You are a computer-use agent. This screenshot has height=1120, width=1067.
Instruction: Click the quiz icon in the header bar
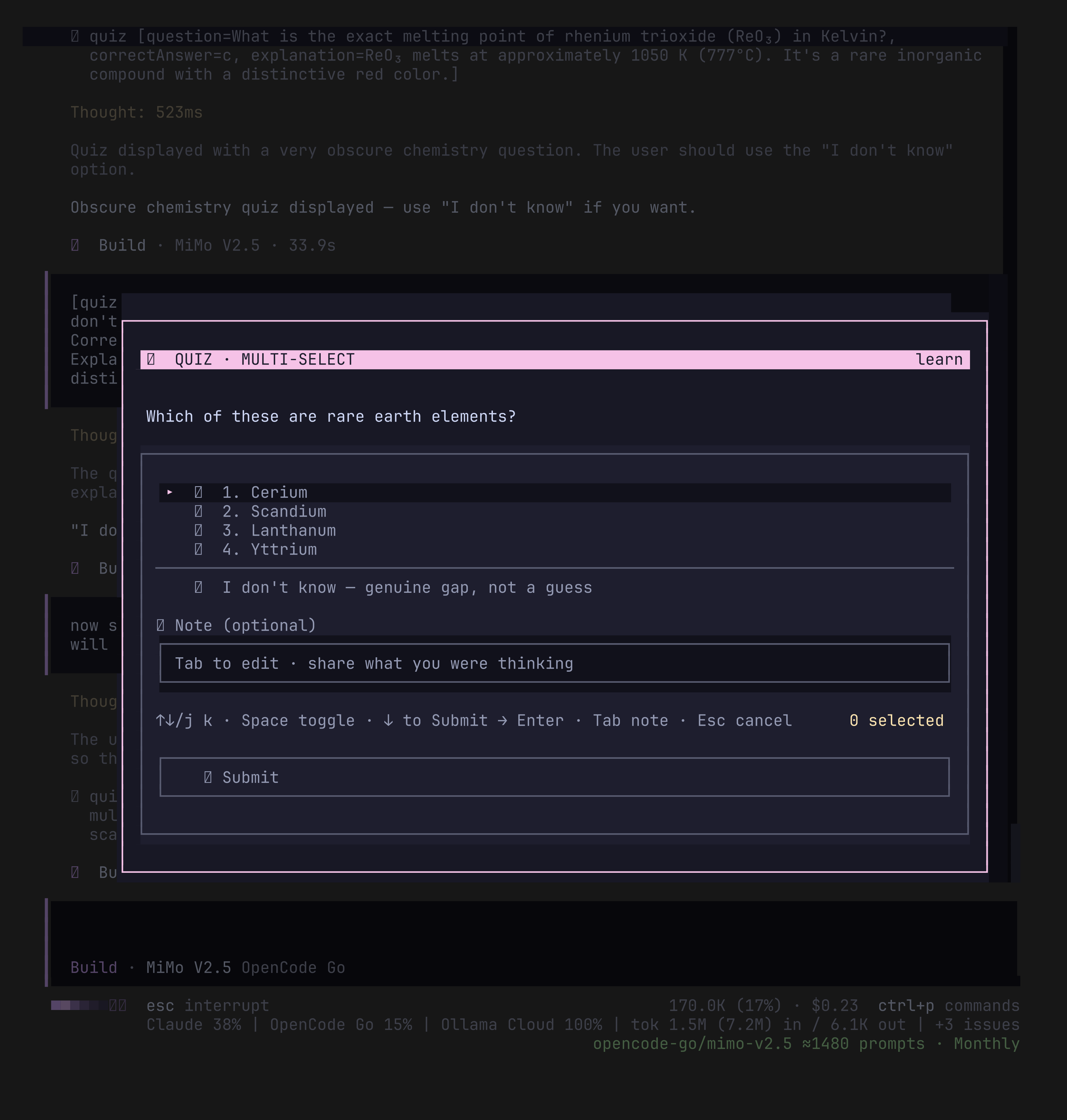151,359
